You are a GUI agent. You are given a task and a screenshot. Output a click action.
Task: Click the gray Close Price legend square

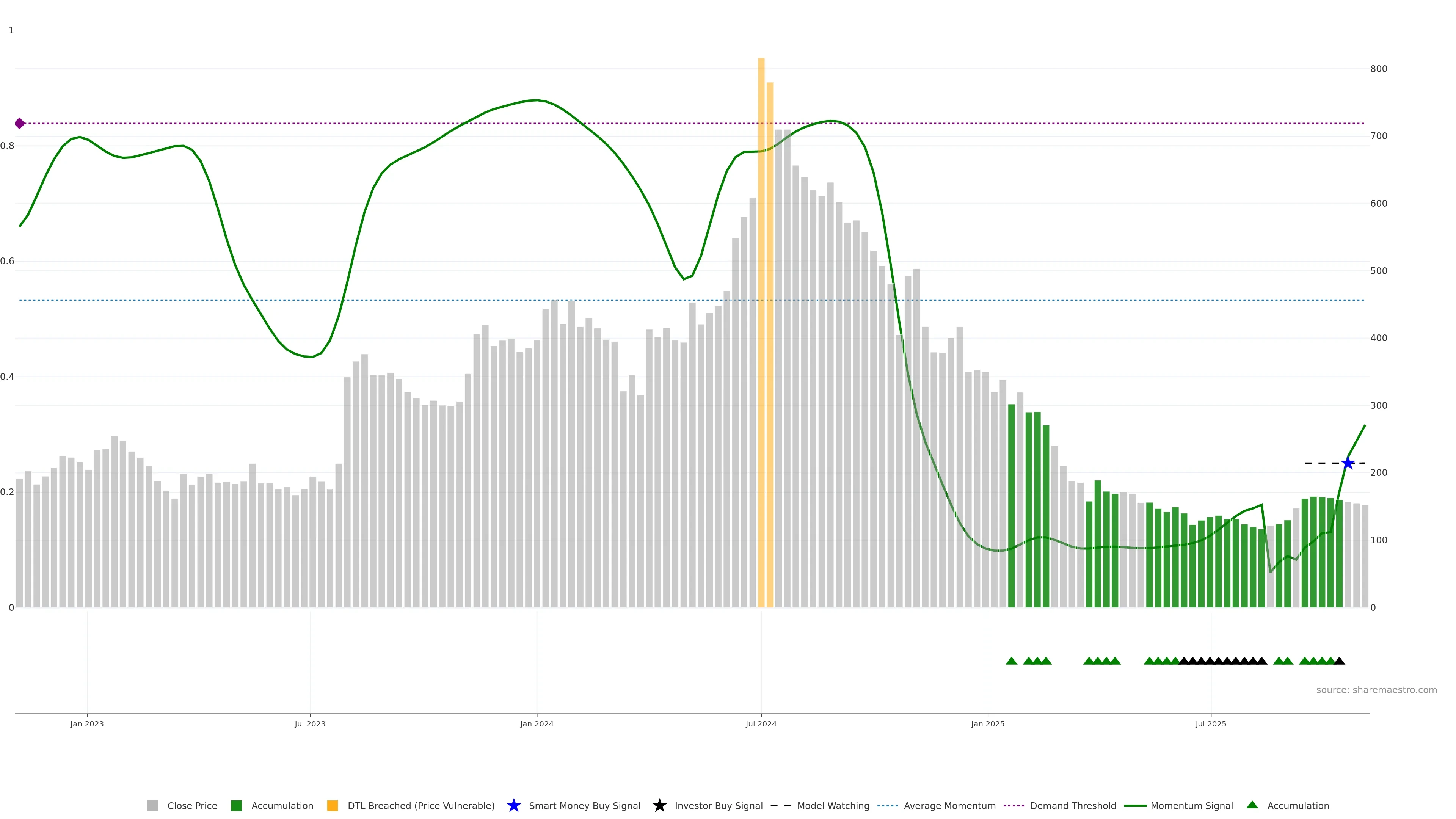tap(152, 805)
